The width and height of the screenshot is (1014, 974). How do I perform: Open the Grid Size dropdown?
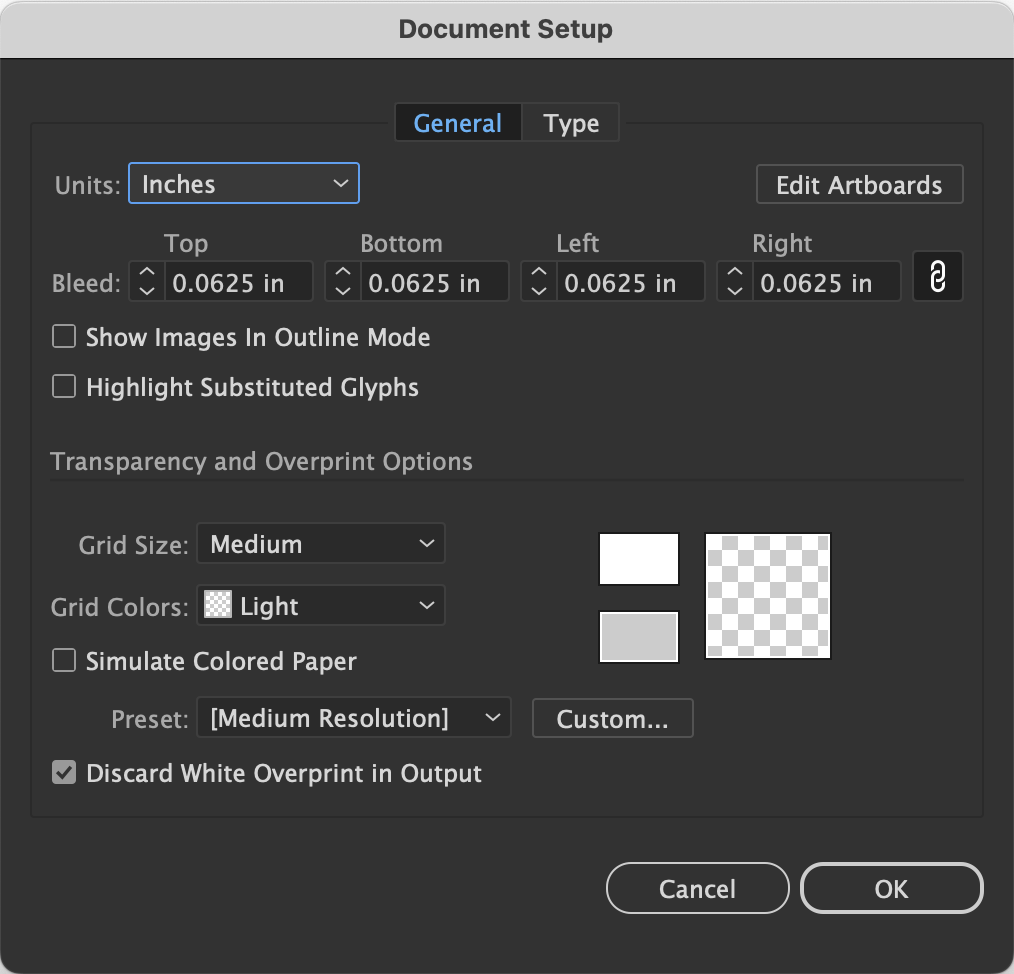[321, 543]
